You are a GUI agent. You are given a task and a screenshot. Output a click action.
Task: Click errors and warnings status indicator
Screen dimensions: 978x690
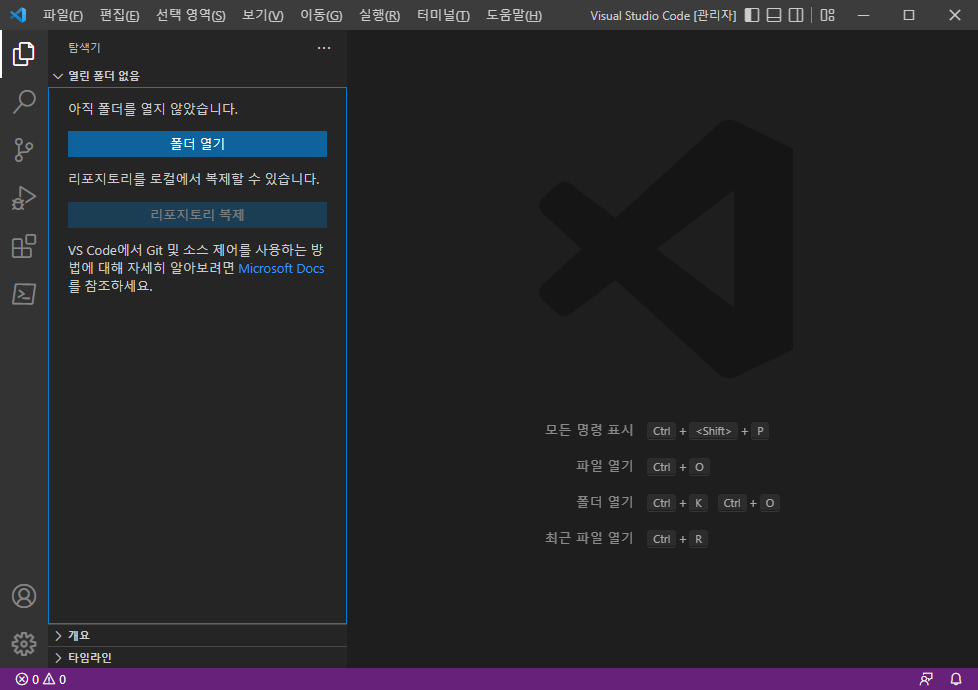click(41, 679)
